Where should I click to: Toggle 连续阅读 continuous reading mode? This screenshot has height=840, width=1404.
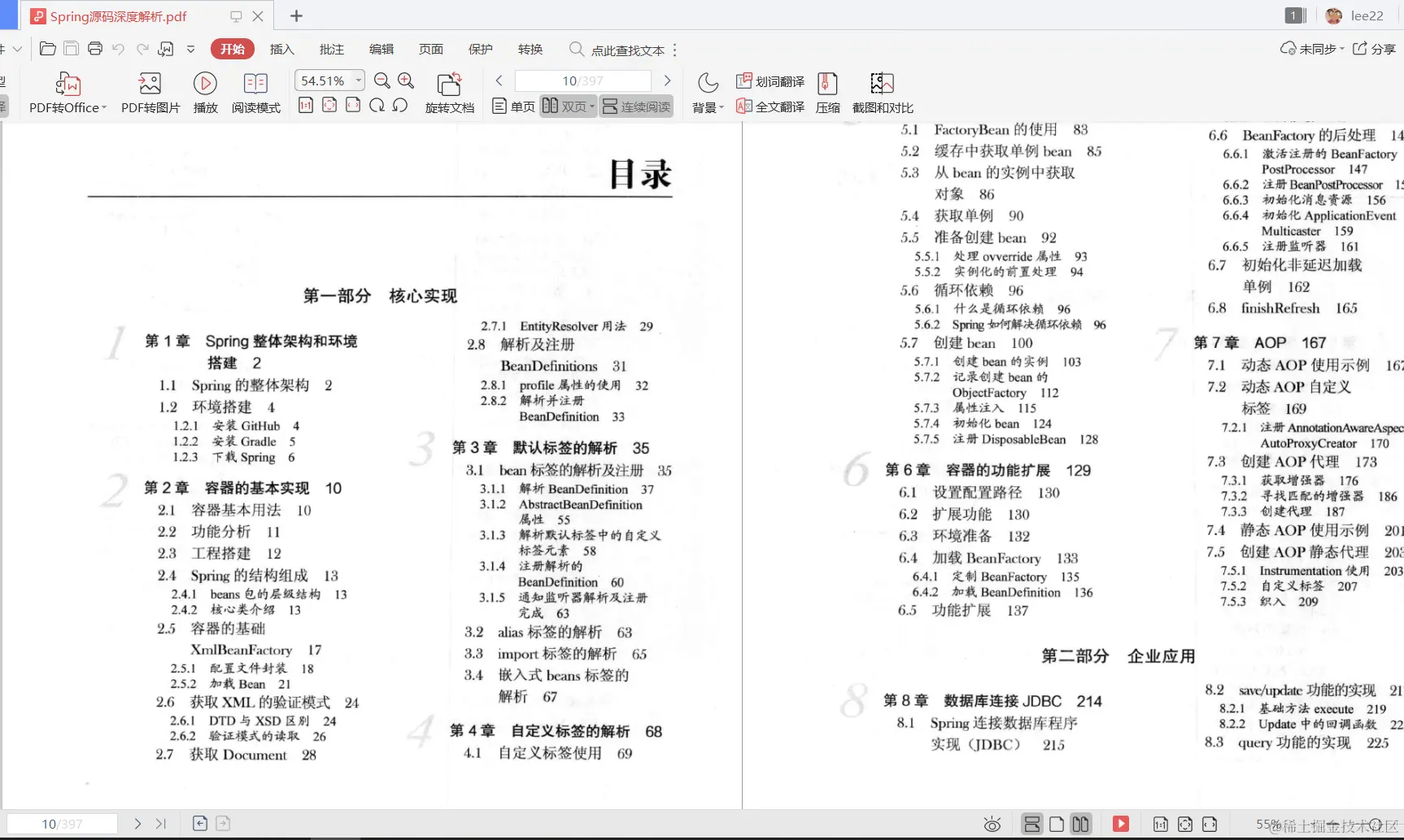coord(635,106)
